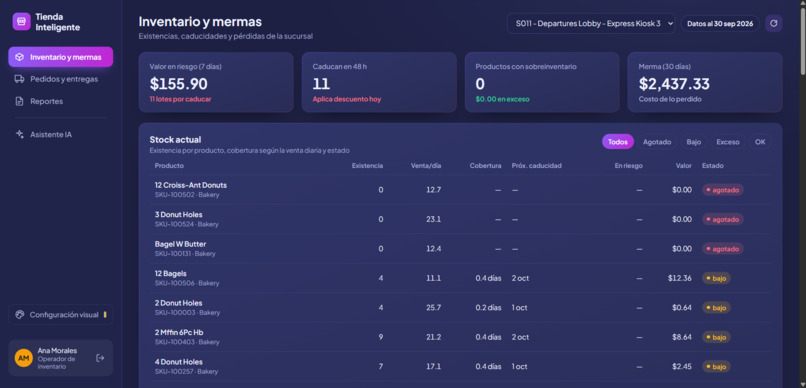Click the $12.36 value for 12 Bagels

coord(680,278)
